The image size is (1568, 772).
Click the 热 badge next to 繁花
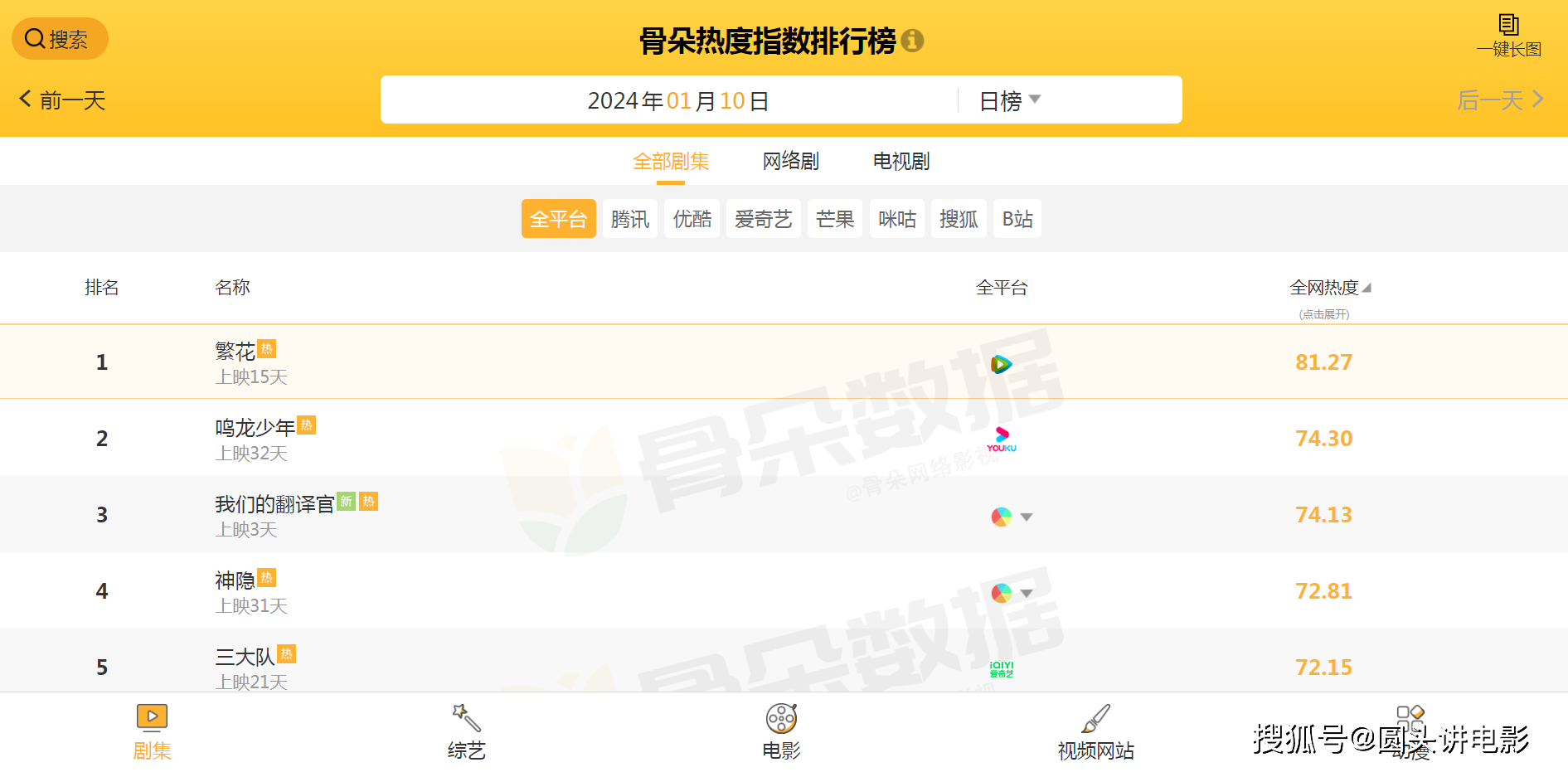coord(267,348)
